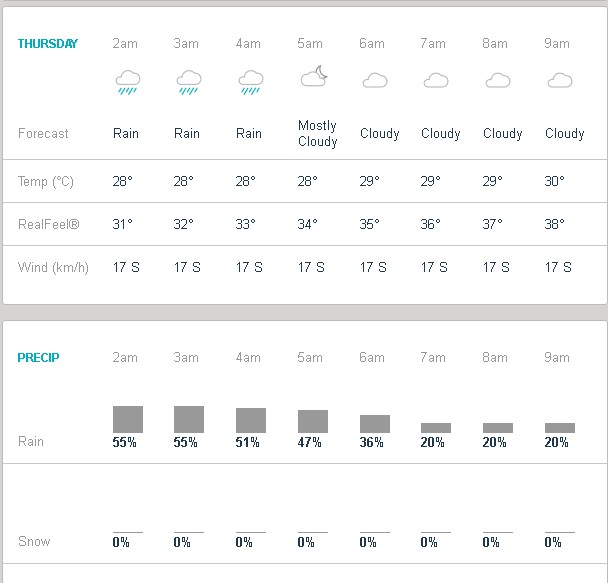The image size is (608, 583).
Task: Click the 4am rain 51% bar
Action: click(x=251, y=420)
